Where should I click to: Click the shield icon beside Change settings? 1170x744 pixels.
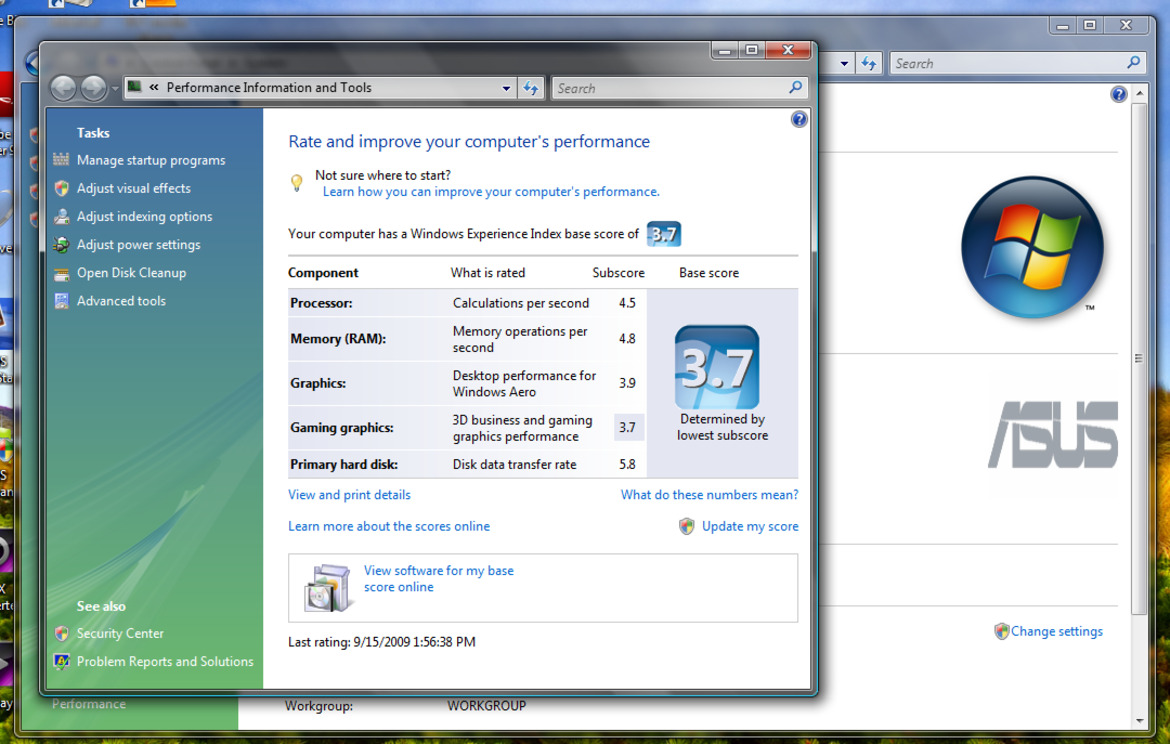[x=1001, y=631]
